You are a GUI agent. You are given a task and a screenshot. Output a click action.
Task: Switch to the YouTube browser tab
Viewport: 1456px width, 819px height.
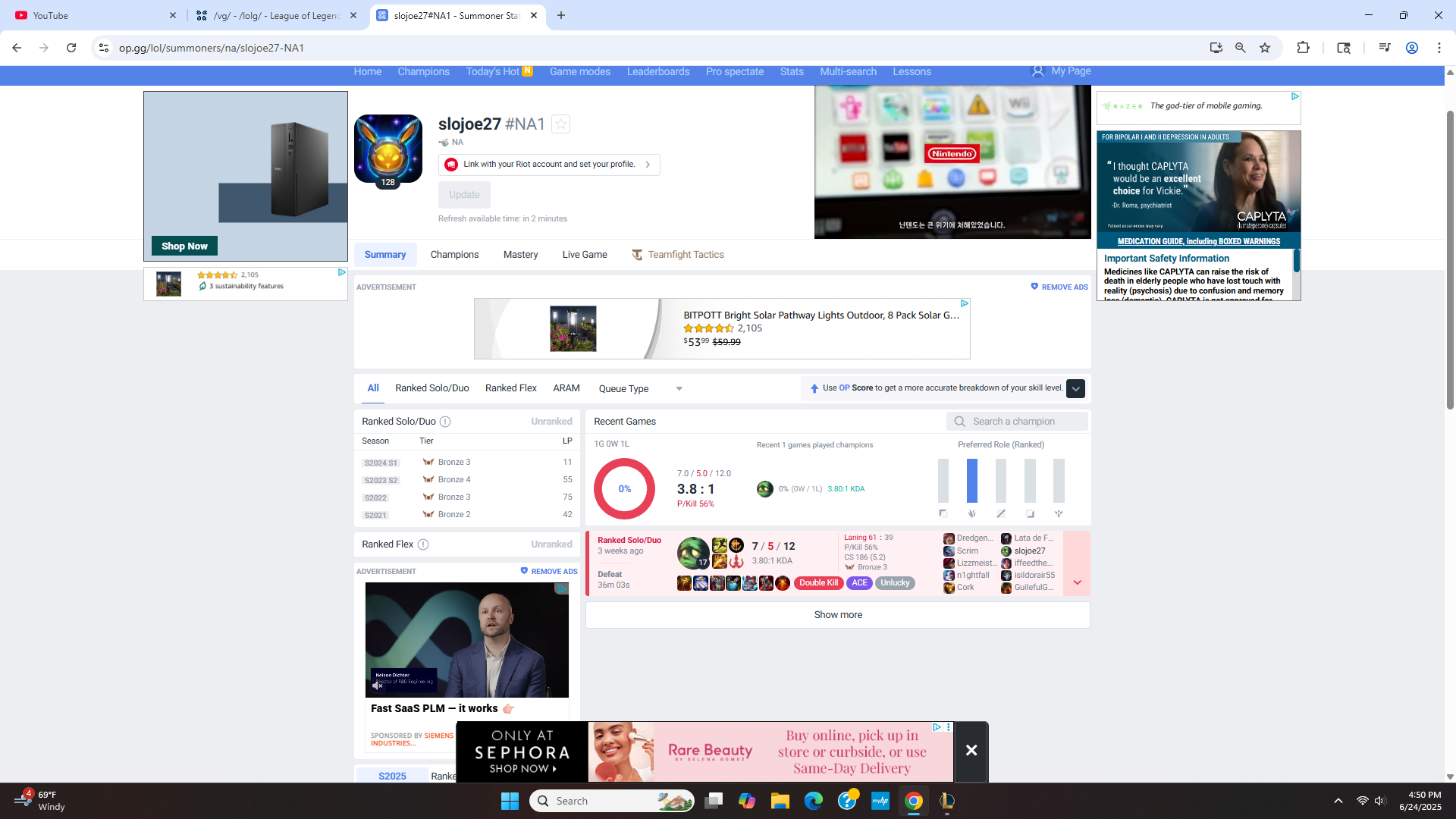click(95, 15)
